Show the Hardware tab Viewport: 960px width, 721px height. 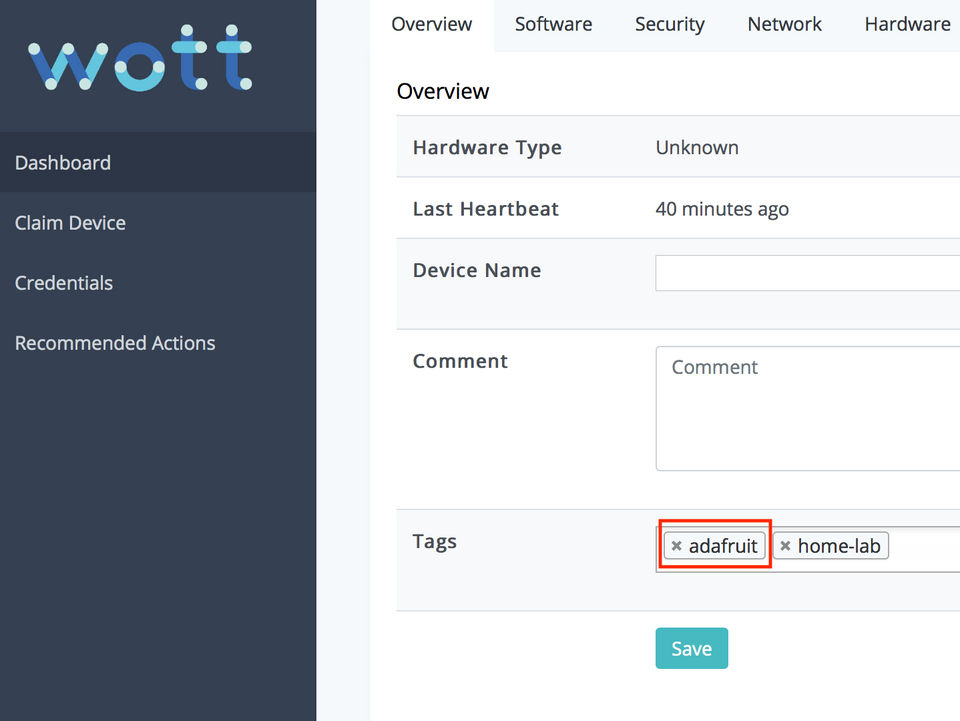(x=907, y=25)
